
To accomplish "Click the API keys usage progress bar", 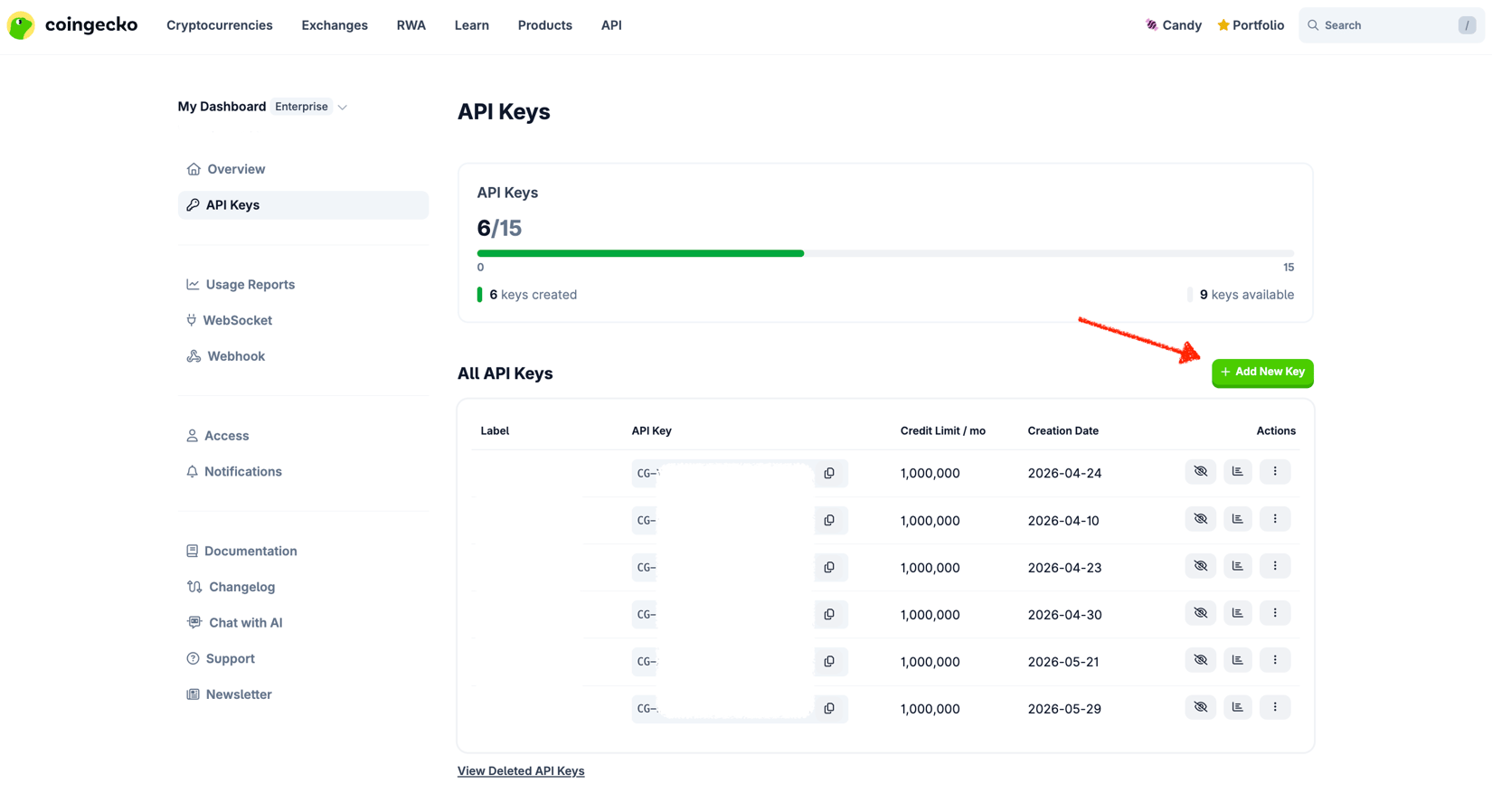I will click(x=885, y=253).
